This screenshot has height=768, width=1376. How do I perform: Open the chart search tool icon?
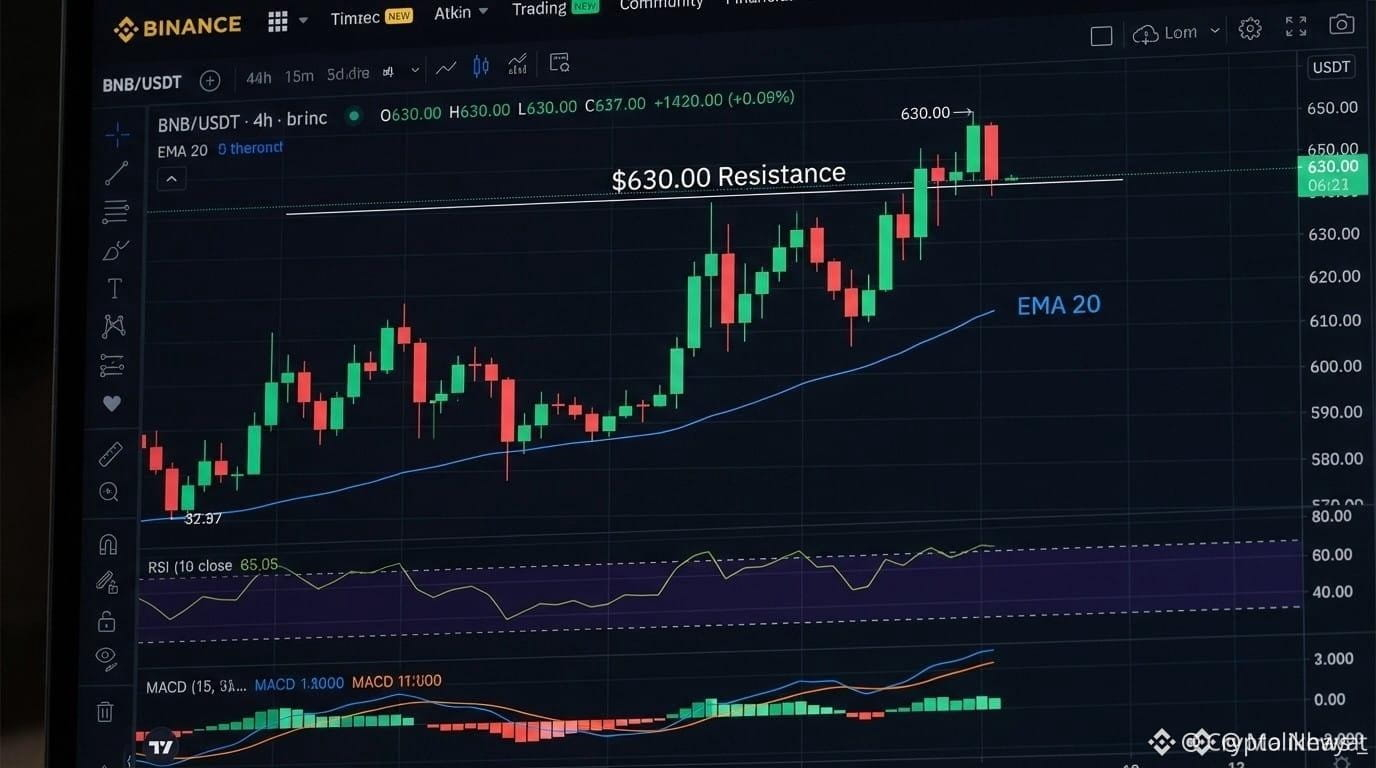pos(559,64)
